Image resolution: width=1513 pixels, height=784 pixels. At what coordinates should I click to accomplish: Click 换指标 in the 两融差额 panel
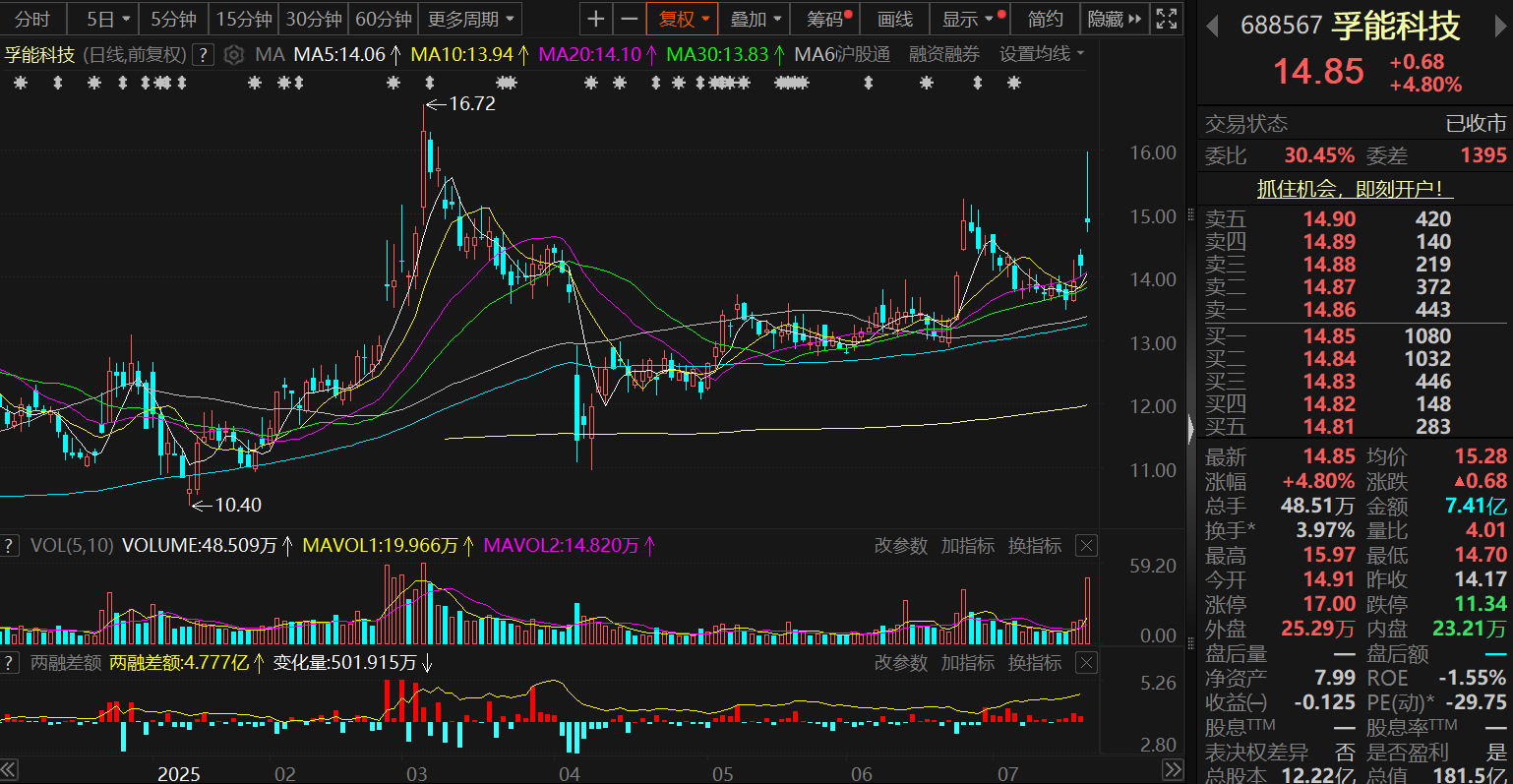(1035, 663)
